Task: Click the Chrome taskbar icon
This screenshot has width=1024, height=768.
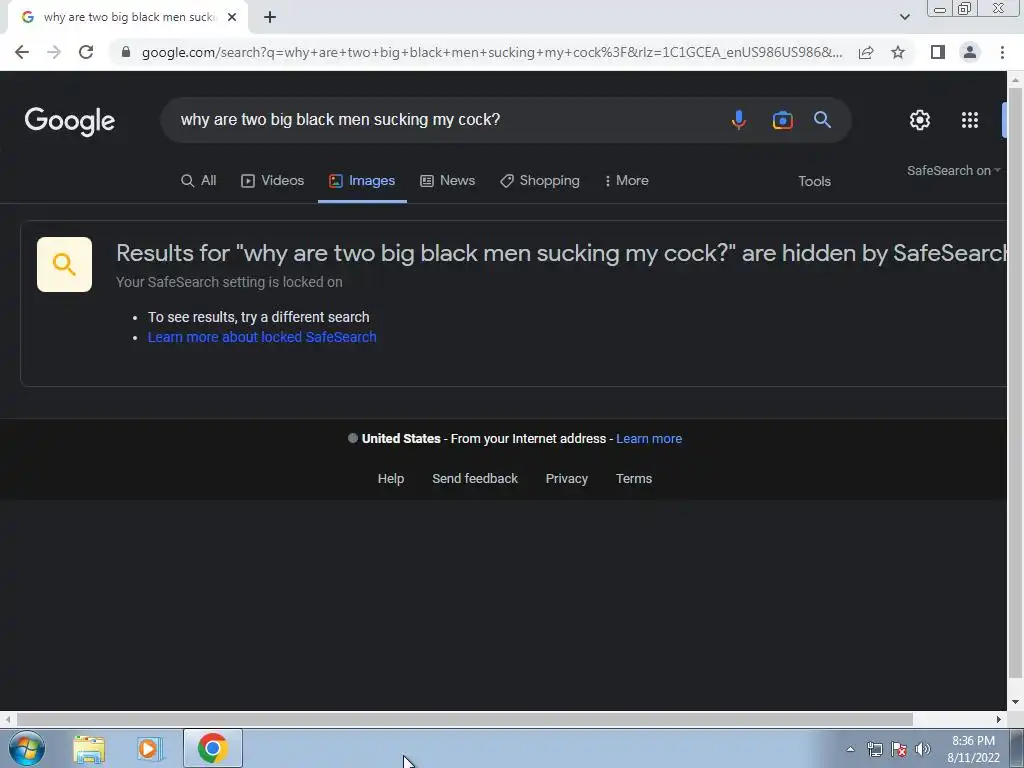Action: click(x=212, y=748)
